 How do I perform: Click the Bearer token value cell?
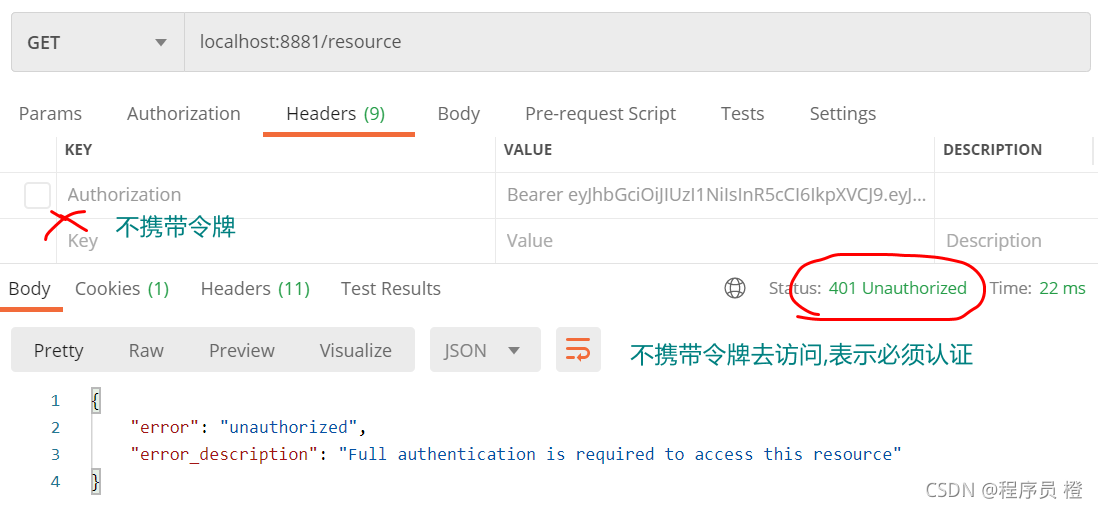(715, 195)
